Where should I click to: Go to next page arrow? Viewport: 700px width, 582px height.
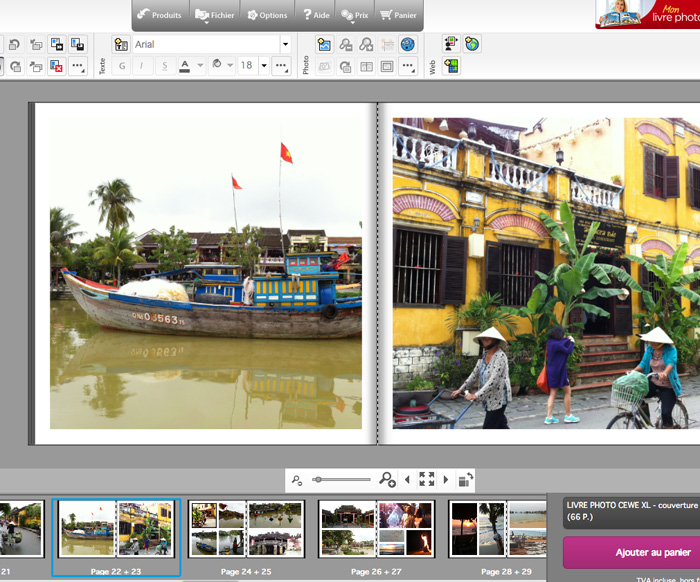446,480
